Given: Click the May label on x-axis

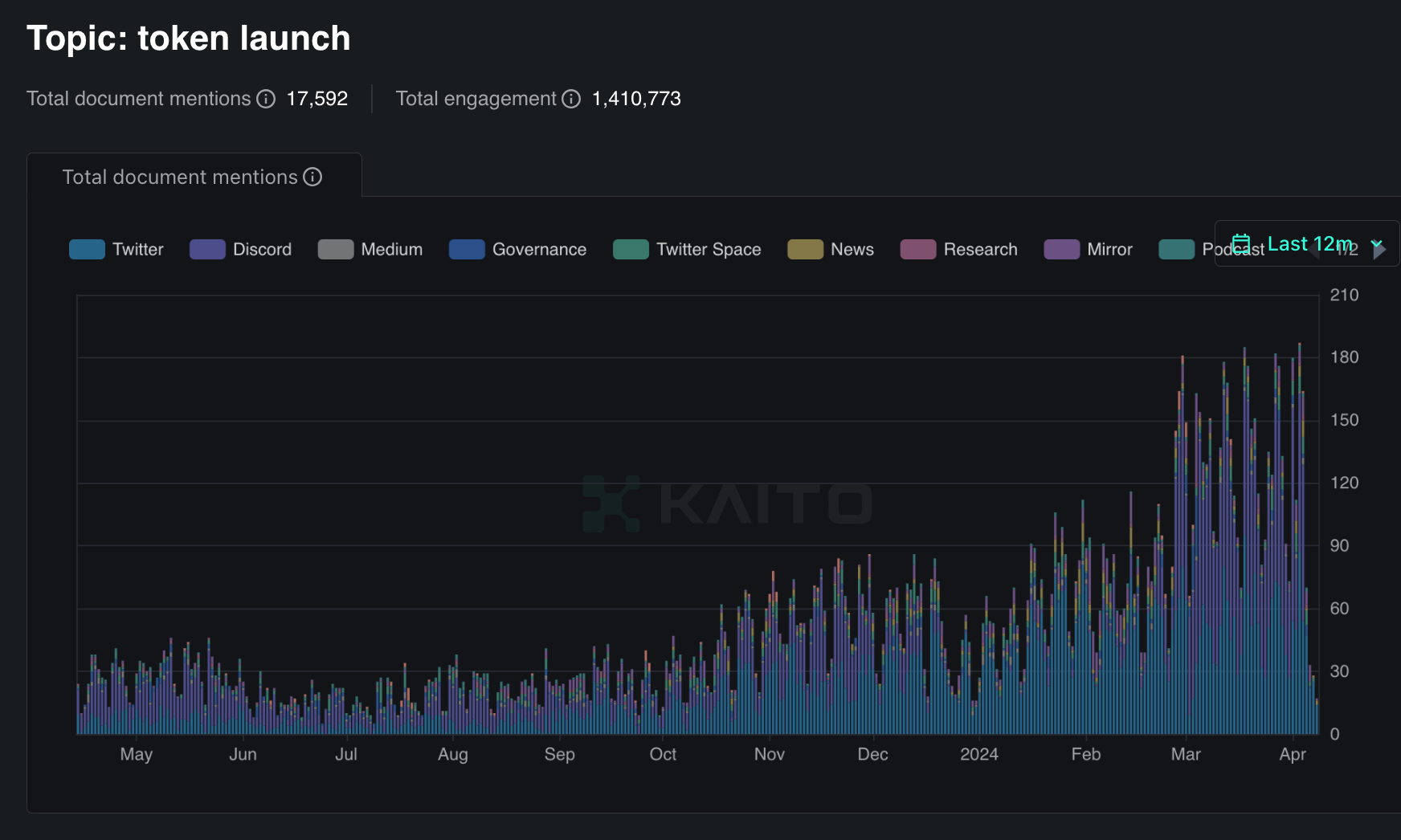Looking at the screenshot, I should click(x=137, y=754).
